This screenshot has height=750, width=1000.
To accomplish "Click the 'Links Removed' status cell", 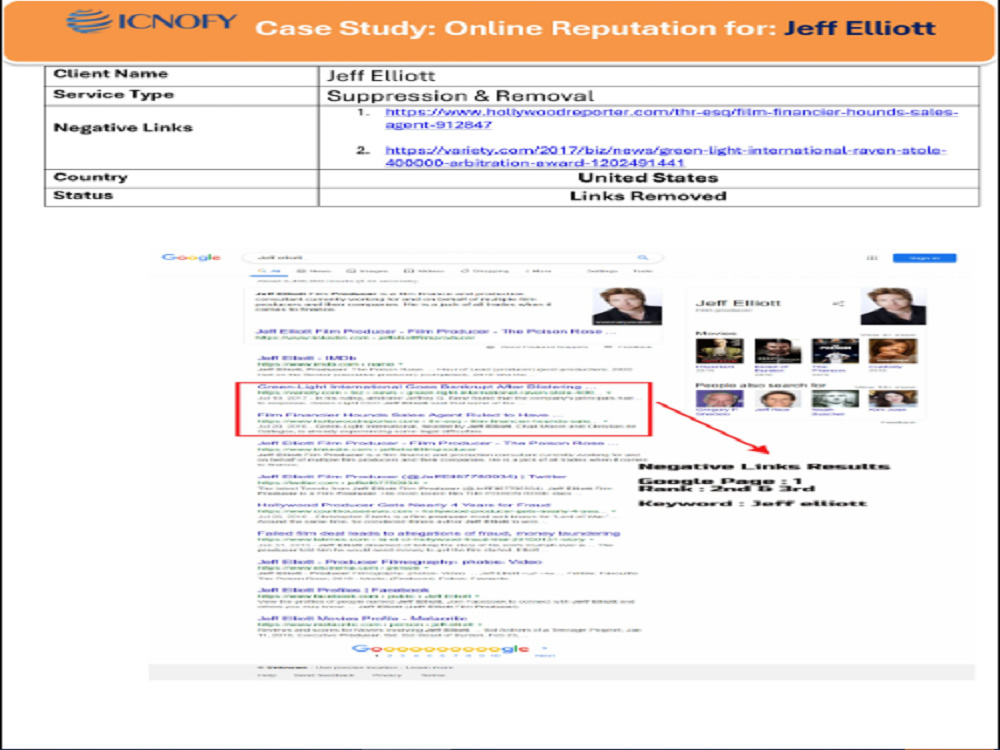I will point(649,196).
